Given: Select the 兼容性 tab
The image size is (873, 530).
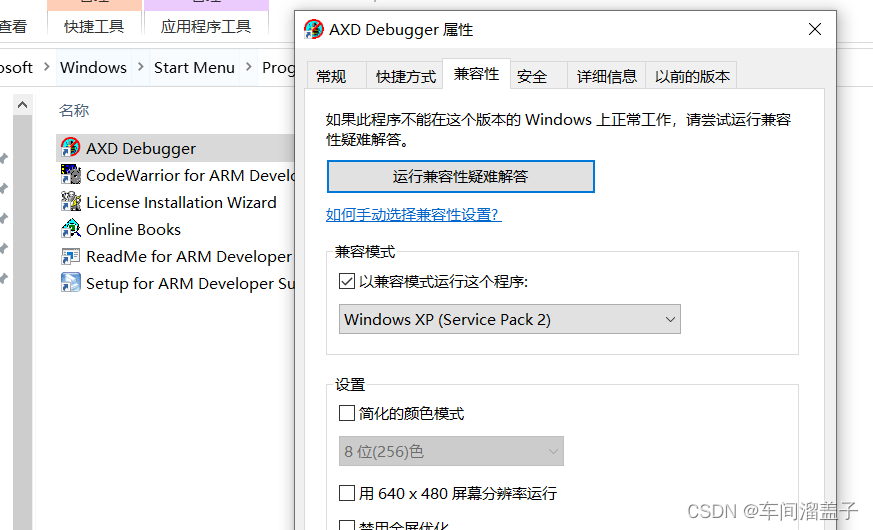Looking at the screenshot, I should [476, 73].
